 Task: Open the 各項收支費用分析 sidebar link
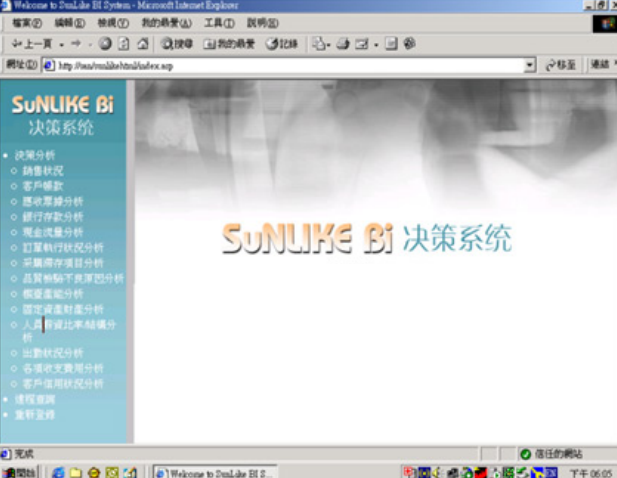tap(63, 368)
